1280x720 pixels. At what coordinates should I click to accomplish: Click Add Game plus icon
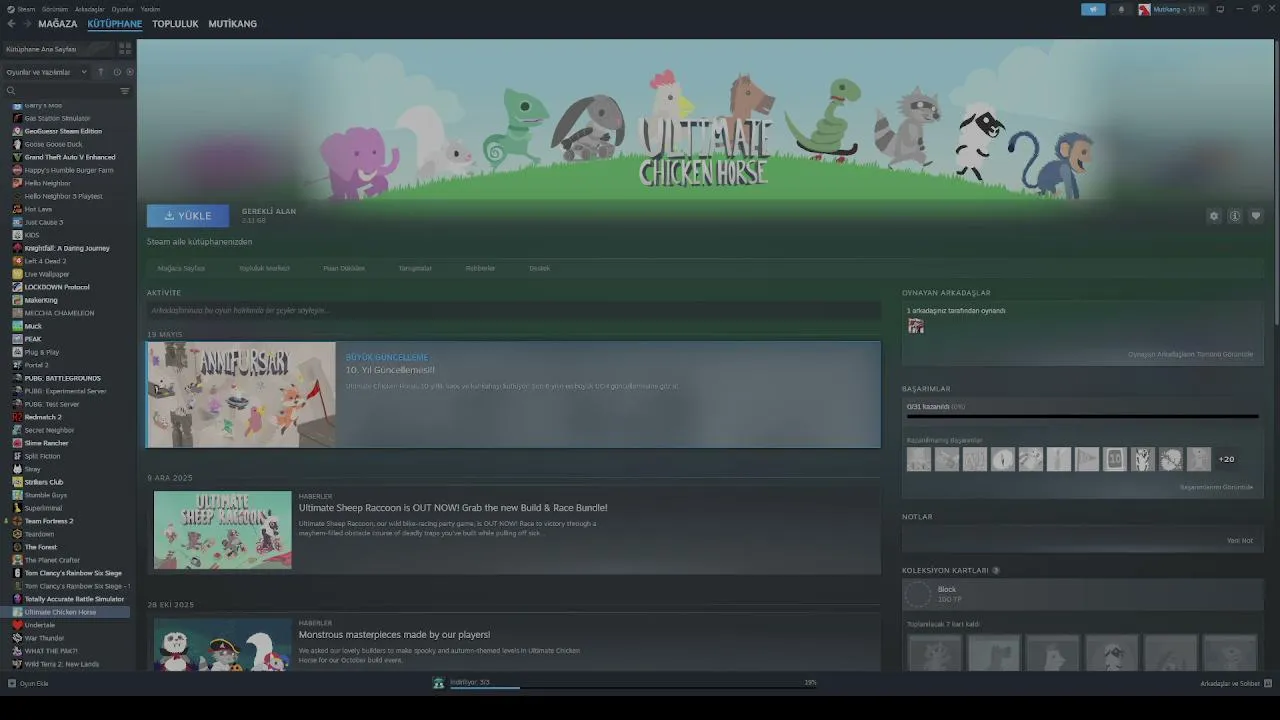12,683
